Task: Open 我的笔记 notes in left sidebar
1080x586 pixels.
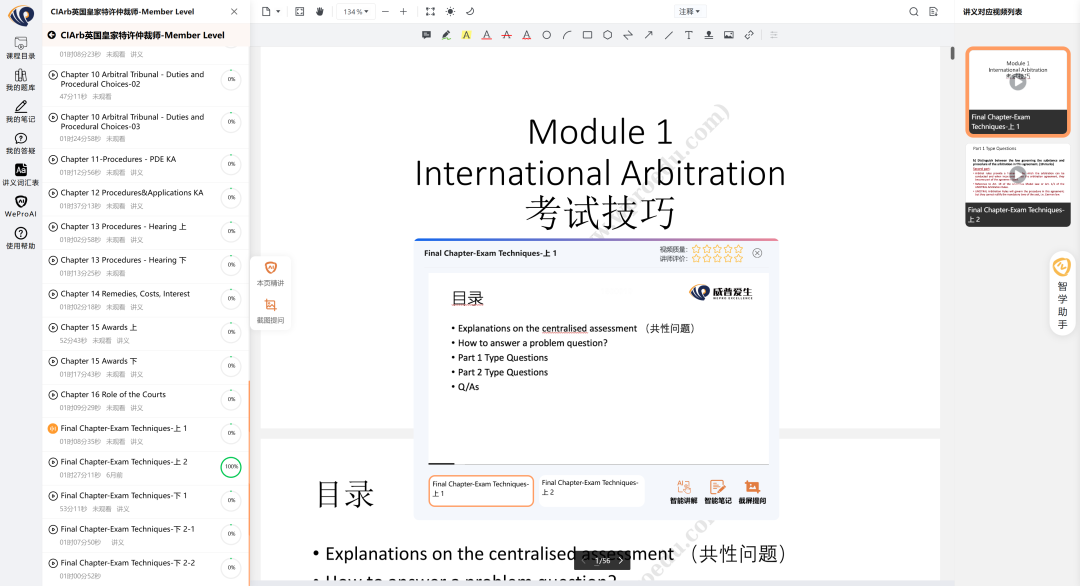Action: tap(20, 110)
